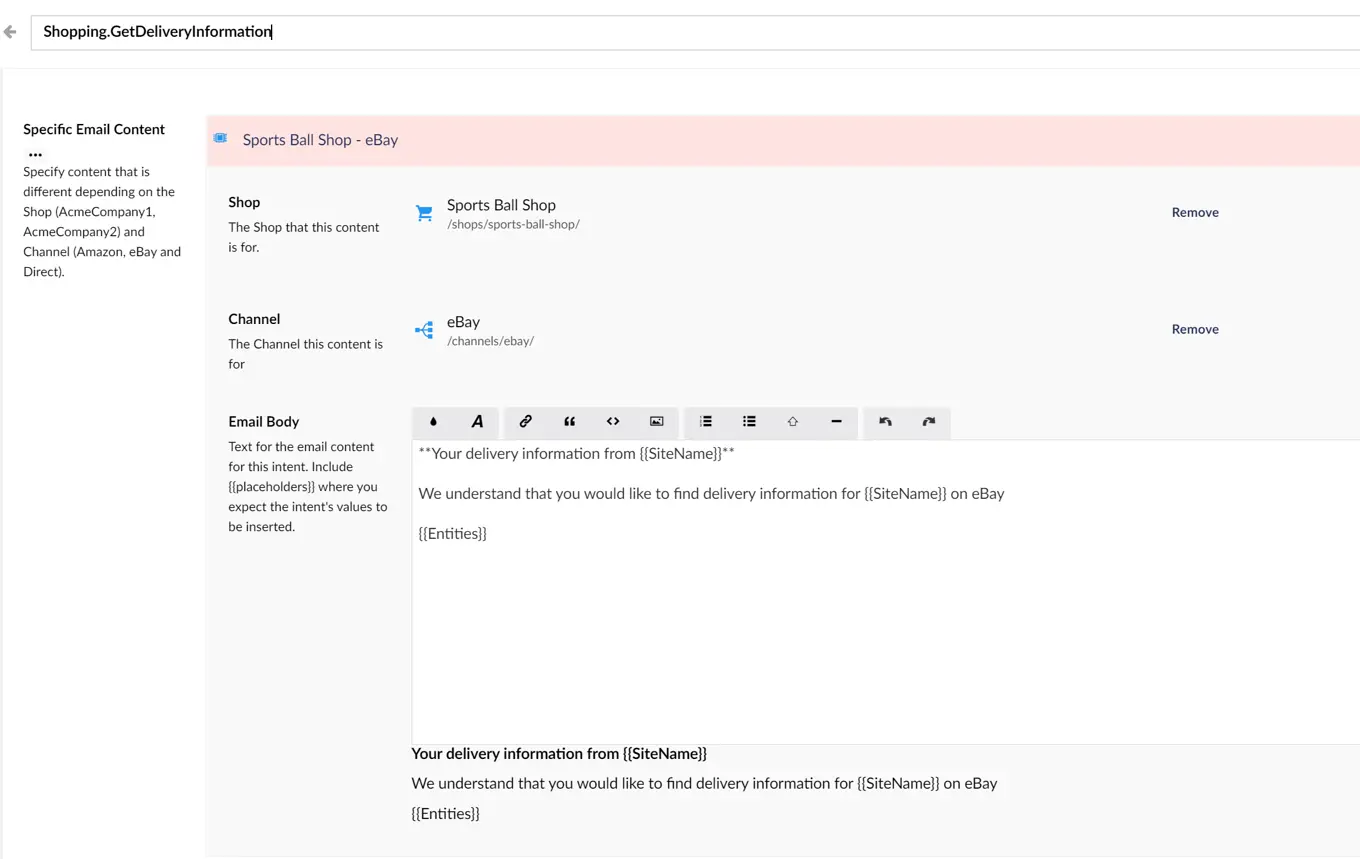Open the Specific Email Content ellipsis menu

click(x=35, y=154)
